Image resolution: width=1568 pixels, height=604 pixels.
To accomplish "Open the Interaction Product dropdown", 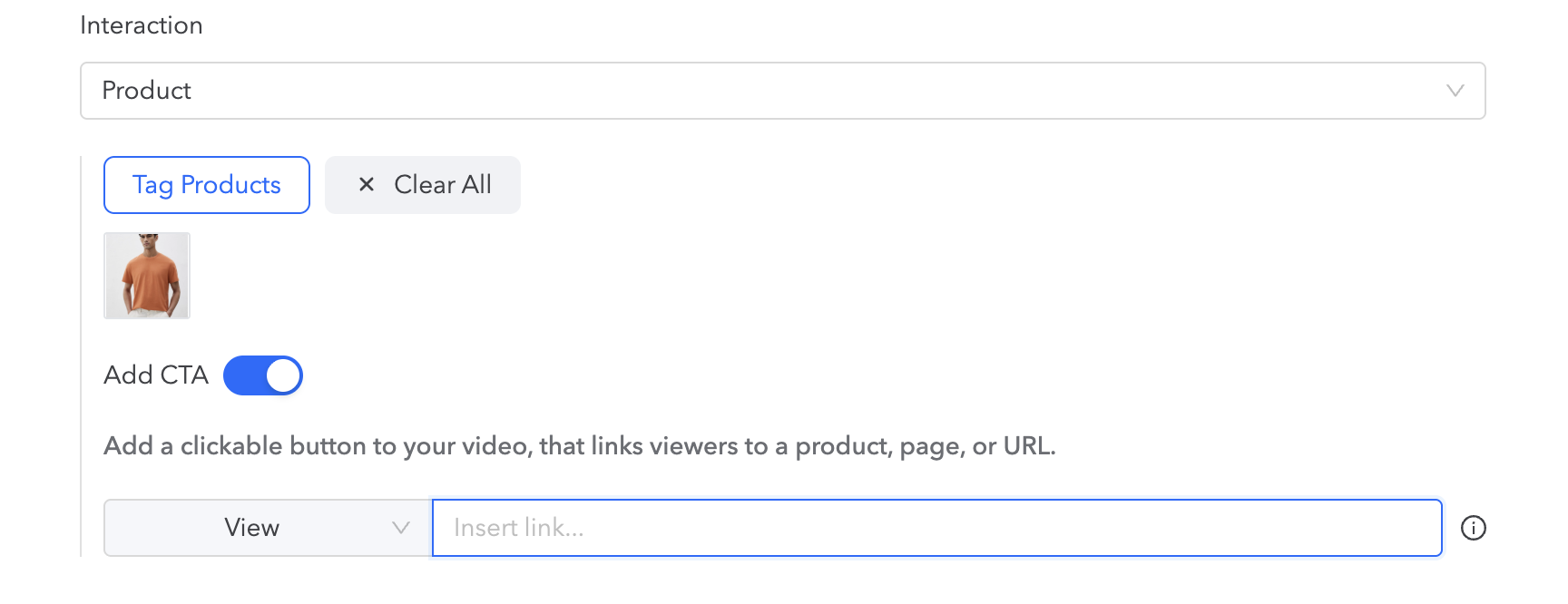I will click(782, 91).
